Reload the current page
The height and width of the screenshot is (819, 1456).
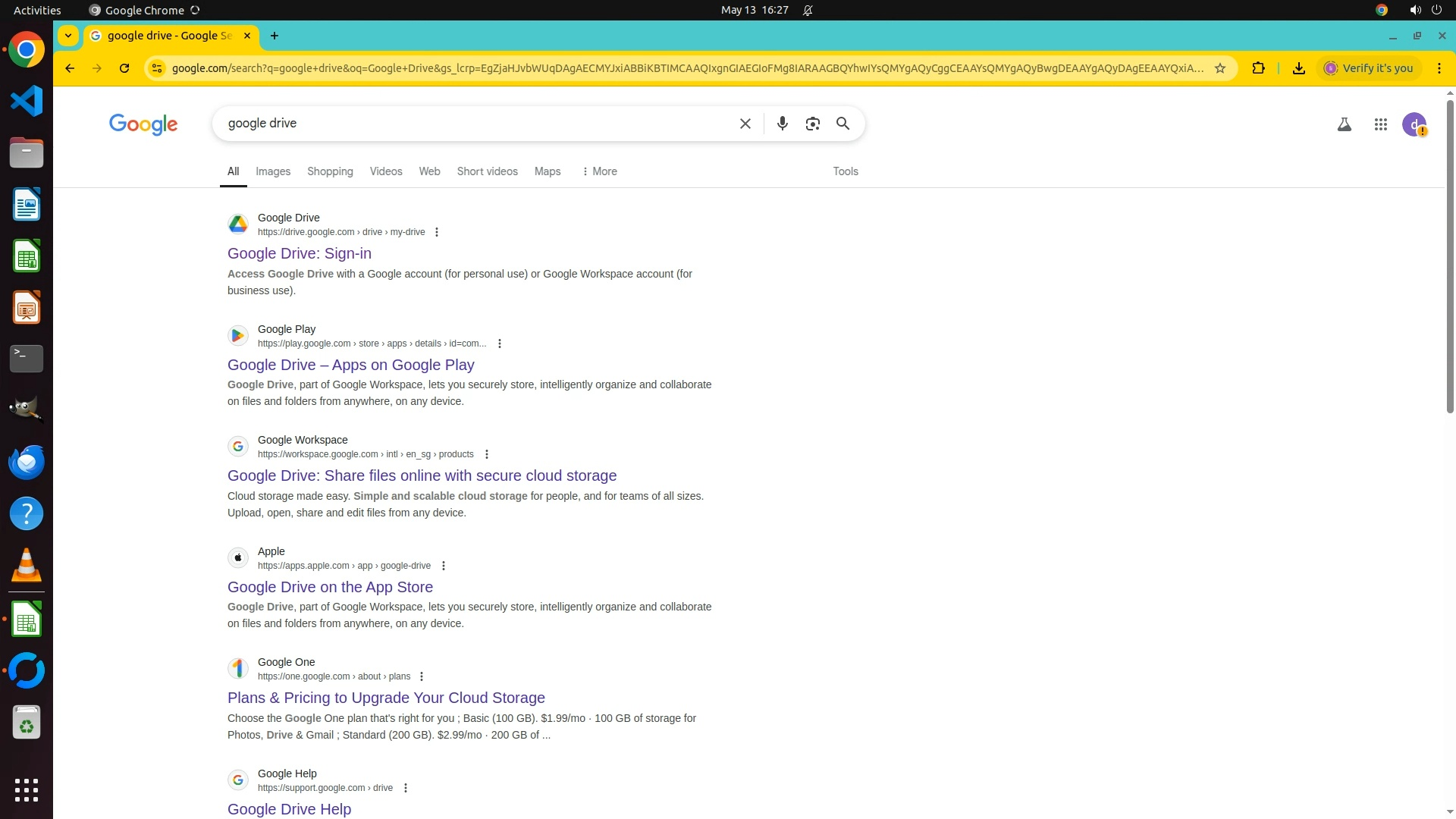tap(124, 68)
